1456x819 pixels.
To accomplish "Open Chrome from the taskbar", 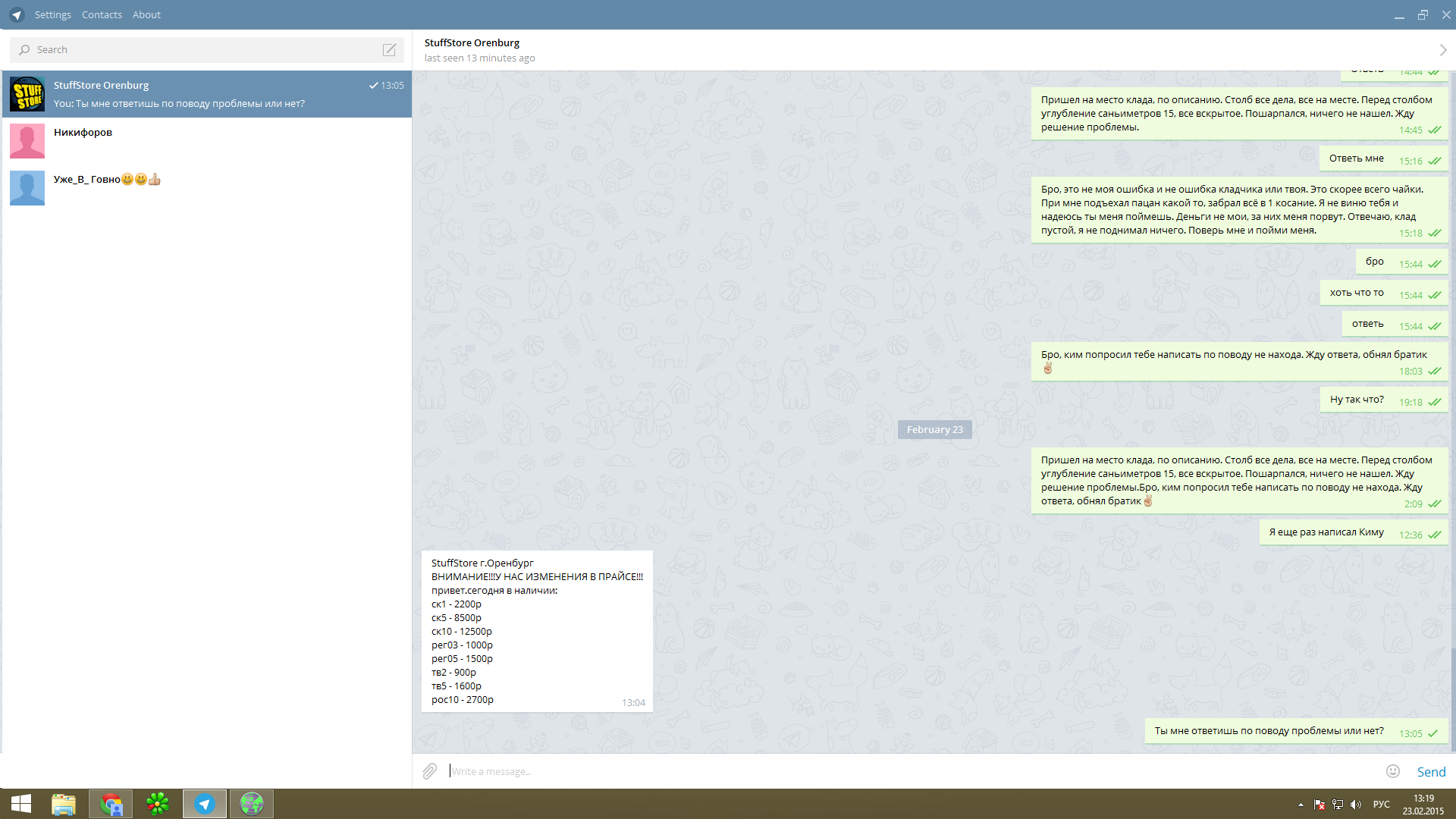I will 111,804.
